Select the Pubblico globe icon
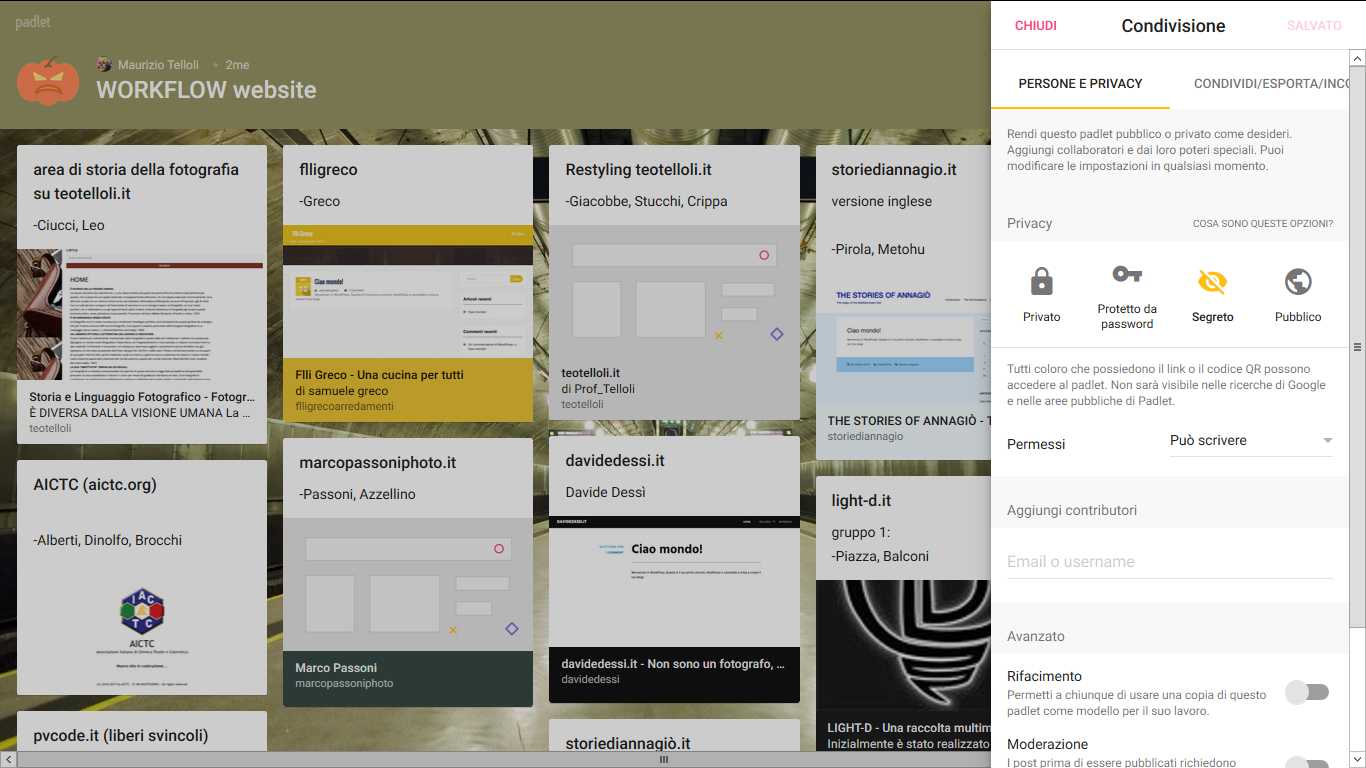The image size is (1366, 768). click(1298, 283)
